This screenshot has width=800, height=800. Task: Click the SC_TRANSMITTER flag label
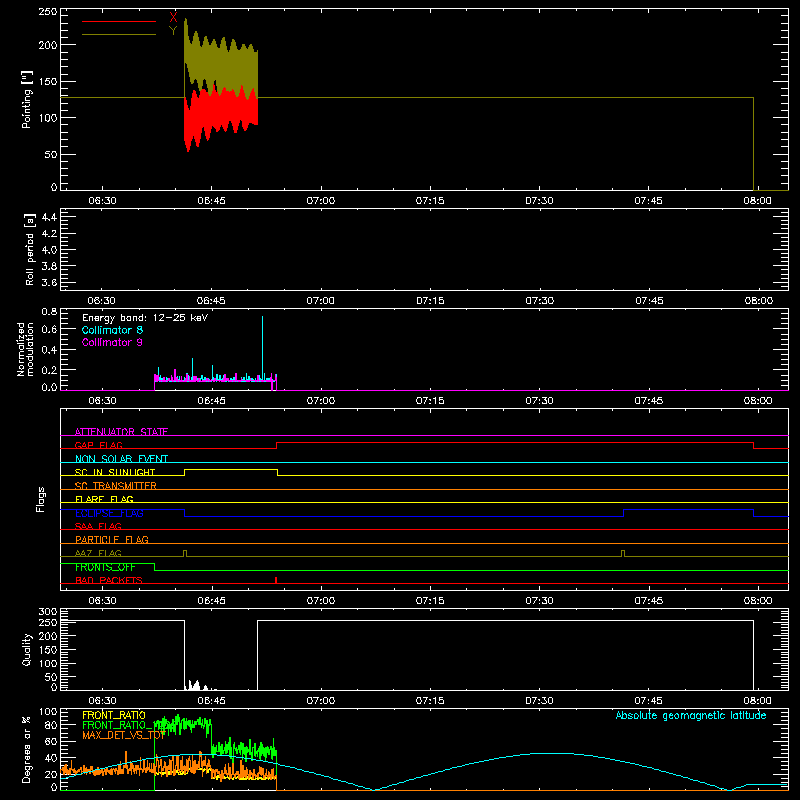(116, 486)
